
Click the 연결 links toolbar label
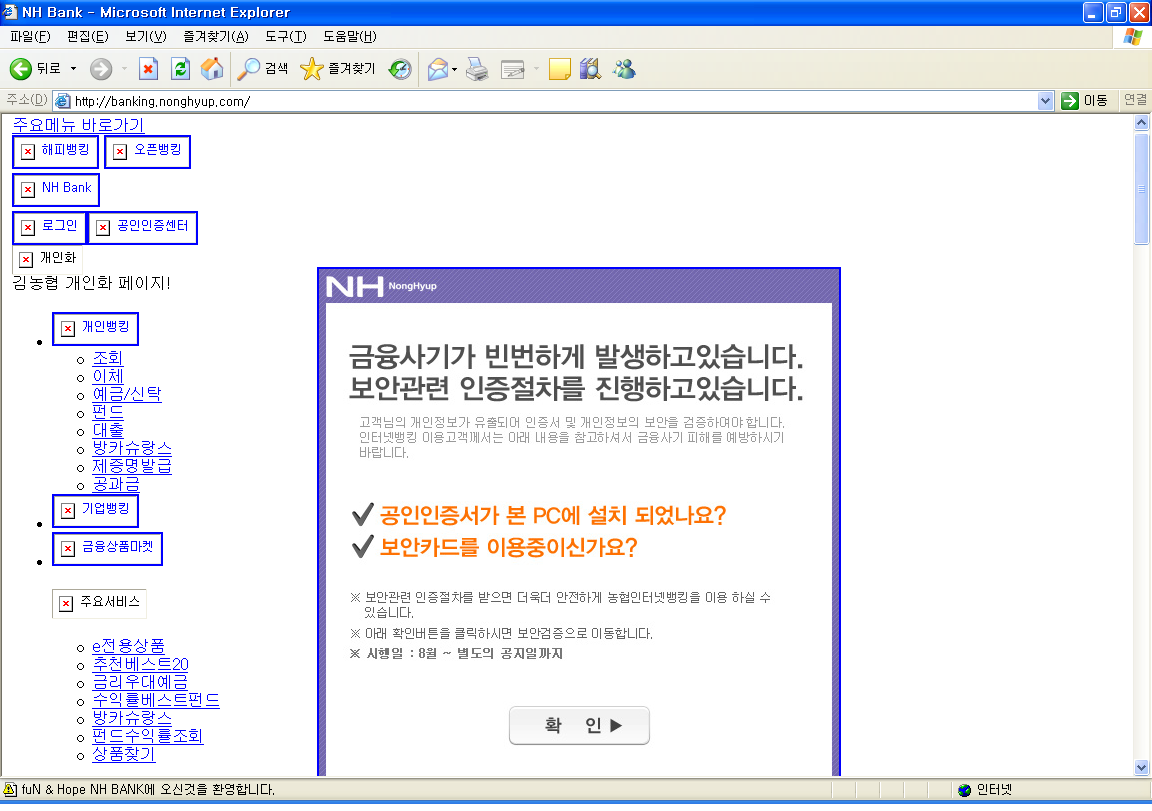(1135, 100)
